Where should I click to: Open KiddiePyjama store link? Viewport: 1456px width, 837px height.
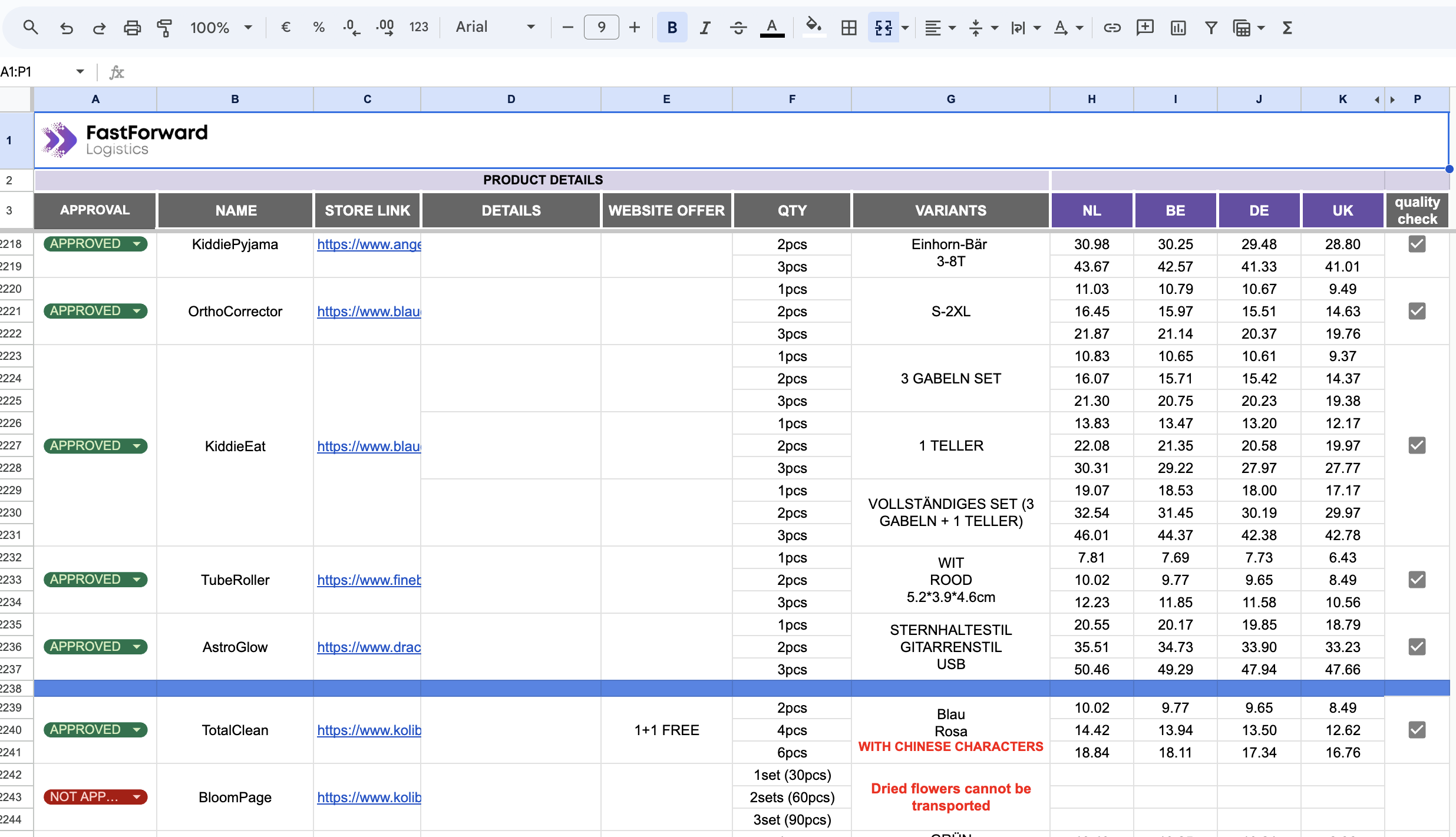click(369, 244)
